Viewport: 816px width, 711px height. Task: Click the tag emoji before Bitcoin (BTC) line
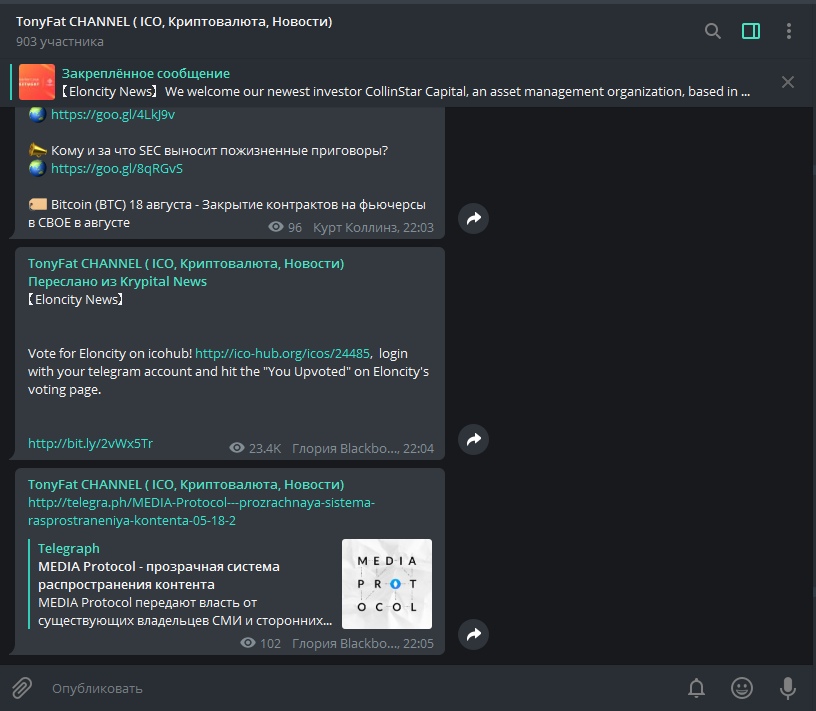tap(37, 204)
